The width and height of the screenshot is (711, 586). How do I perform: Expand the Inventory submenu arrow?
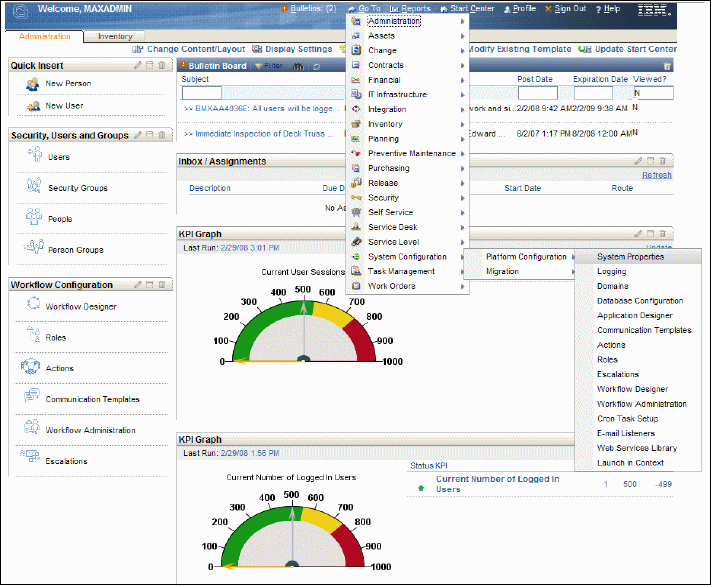pos(463,124)
